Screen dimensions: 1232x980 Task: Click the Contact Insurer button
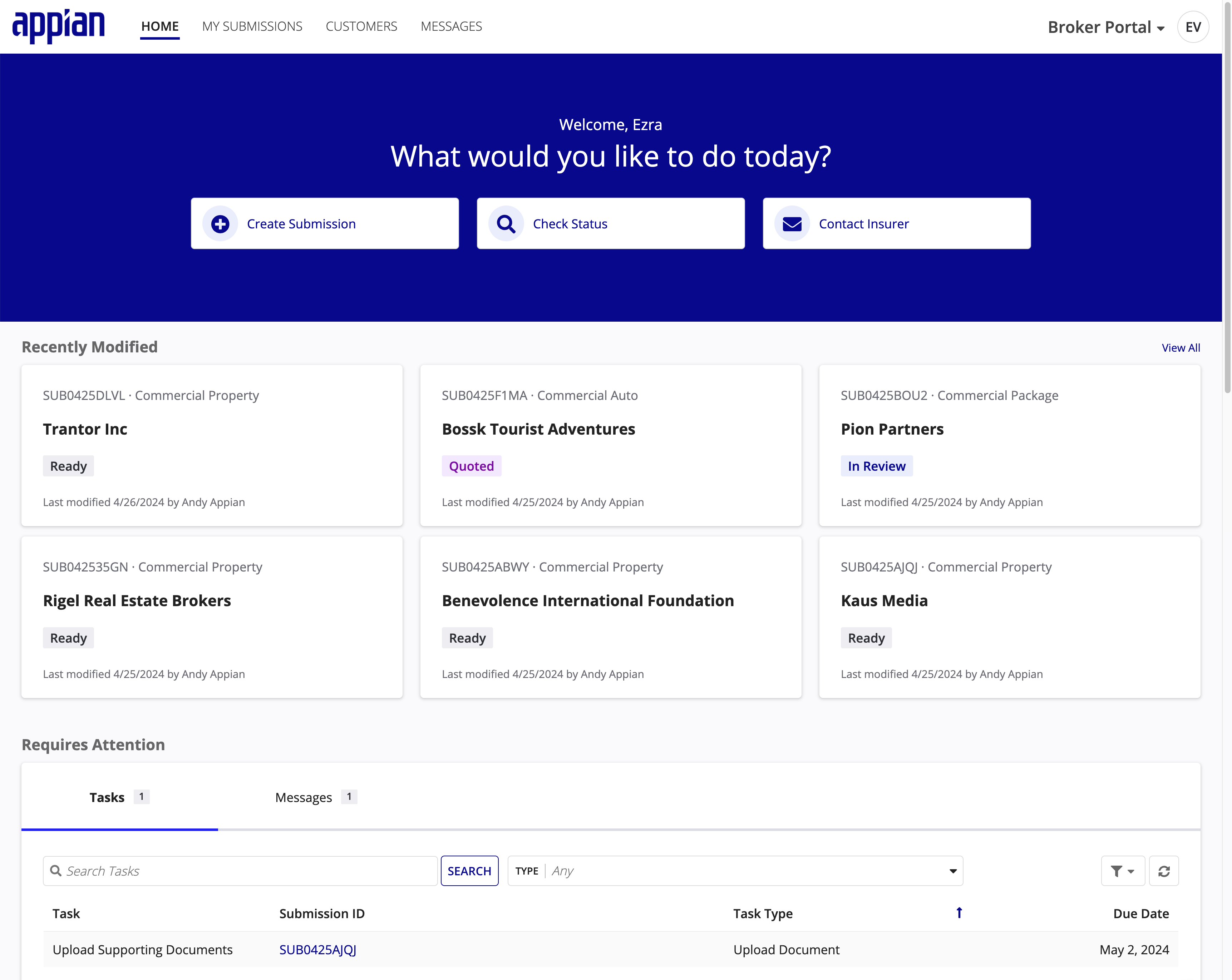(x=897, y=224)
